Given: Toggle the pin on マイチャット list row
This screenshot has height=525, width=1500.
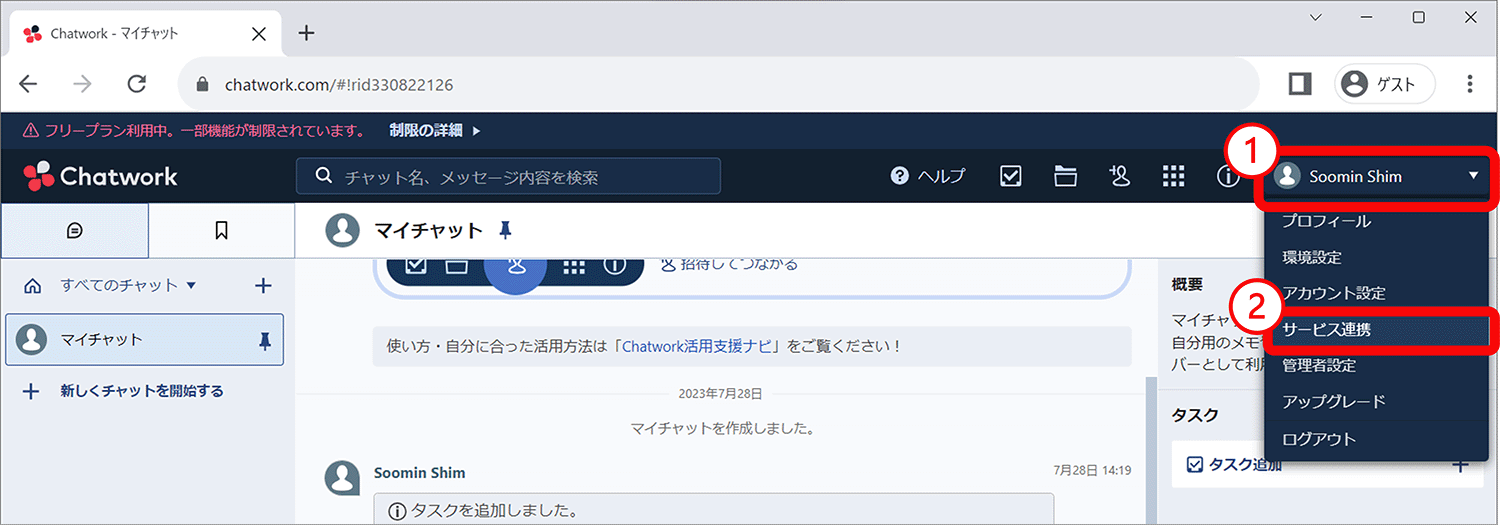Looking at the screenshot, I should click(264, 341).
